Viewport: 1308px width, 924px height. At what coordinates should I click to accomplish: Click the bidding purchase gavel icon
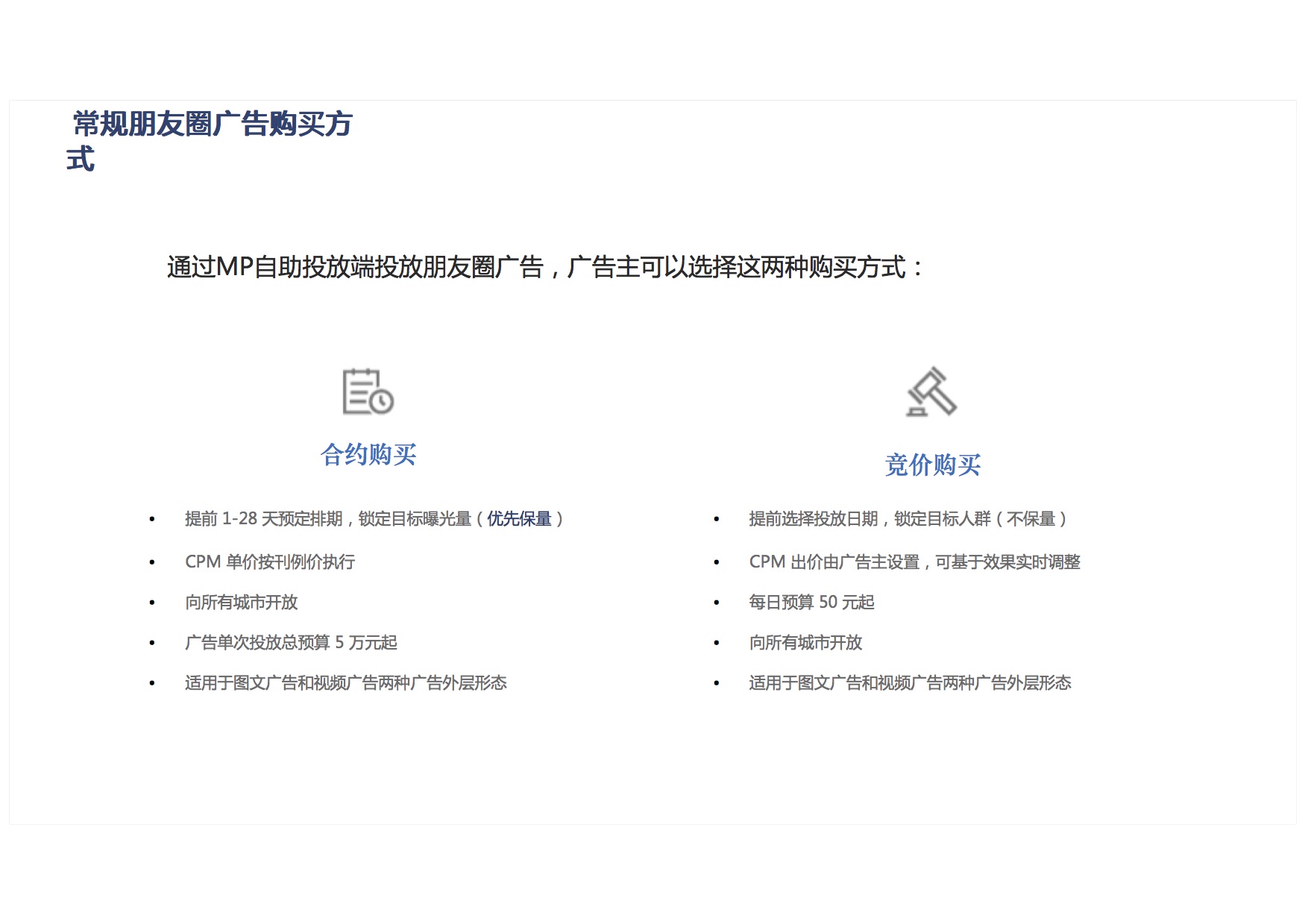931,392
